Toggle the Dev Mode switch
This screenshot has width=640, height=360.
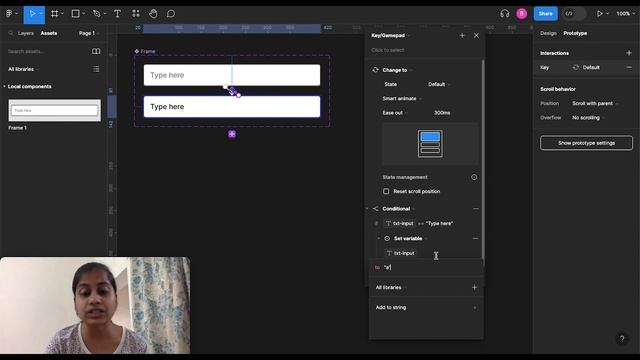[x=573, y=14]
